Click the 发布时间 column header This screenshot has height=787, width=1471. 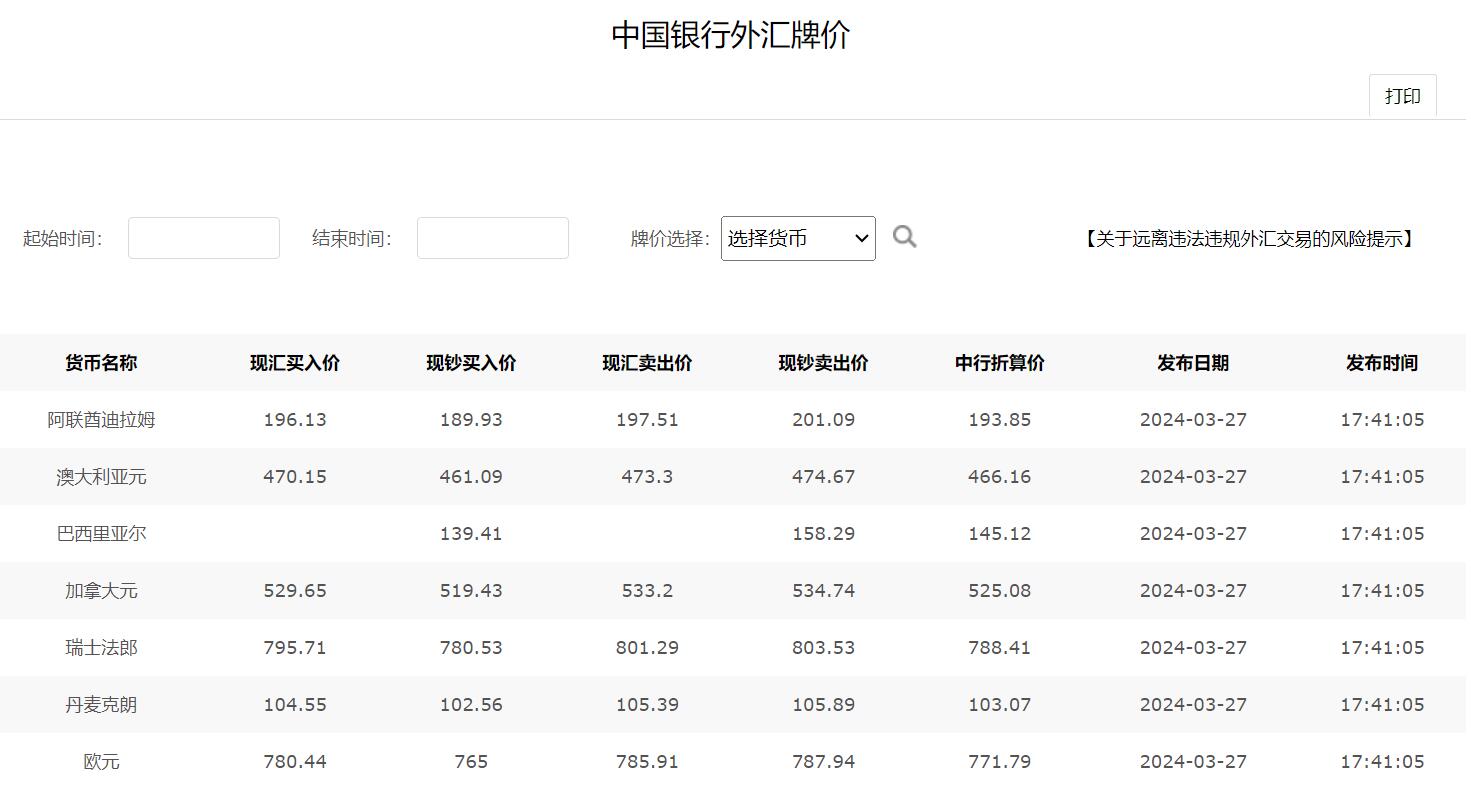click(x=1382, y=363)
